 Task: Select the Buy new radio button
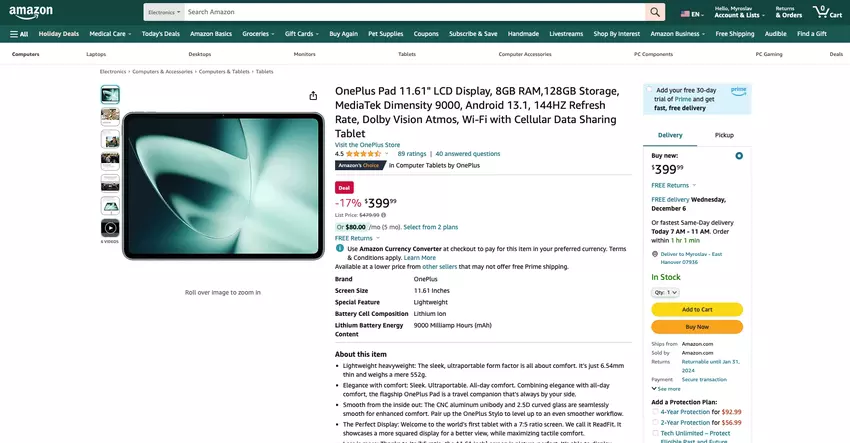pos(739,156)
